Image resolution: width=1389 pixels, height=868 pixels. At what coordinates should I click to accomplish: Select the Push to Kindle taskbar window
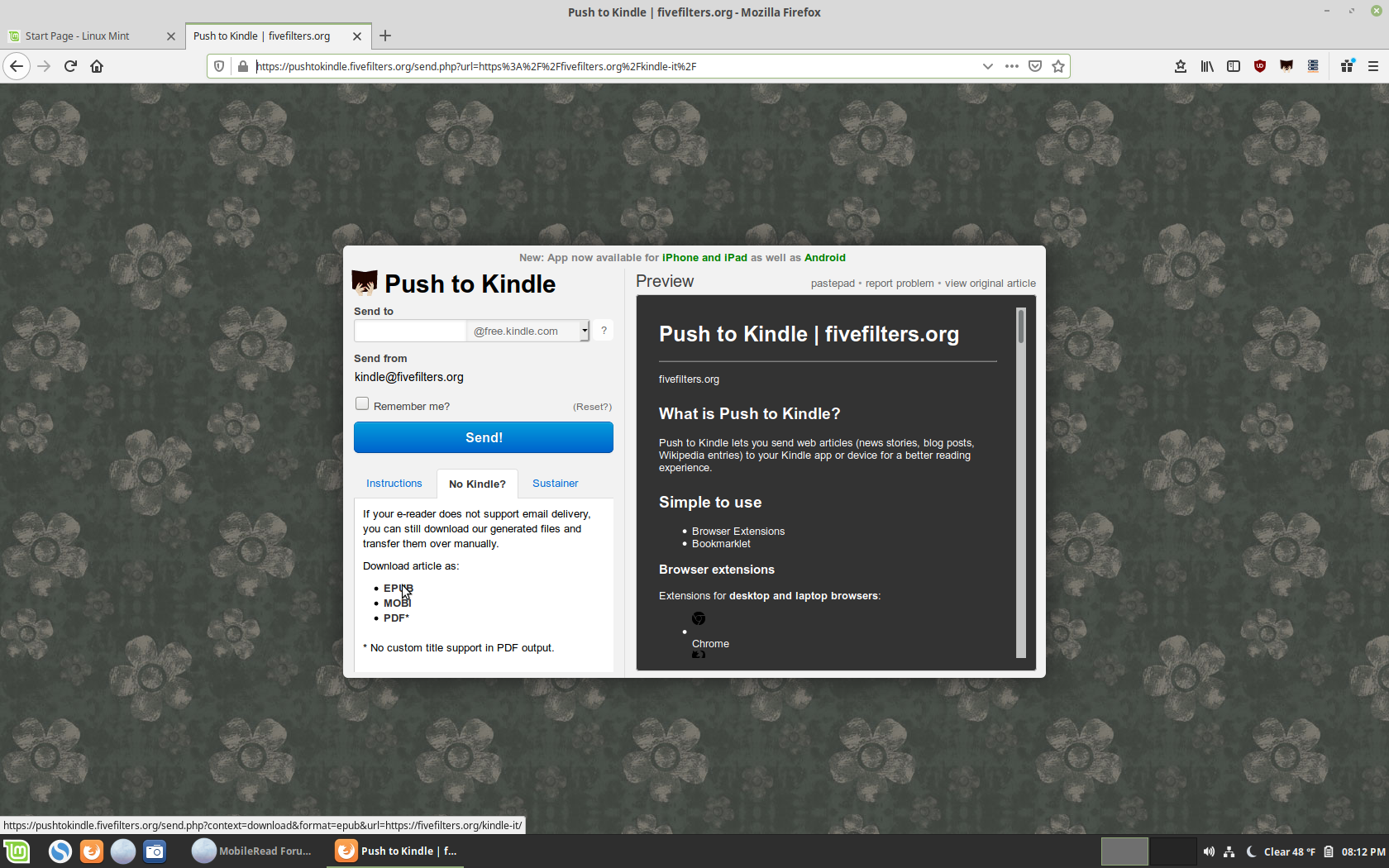[x=396, y=851]
